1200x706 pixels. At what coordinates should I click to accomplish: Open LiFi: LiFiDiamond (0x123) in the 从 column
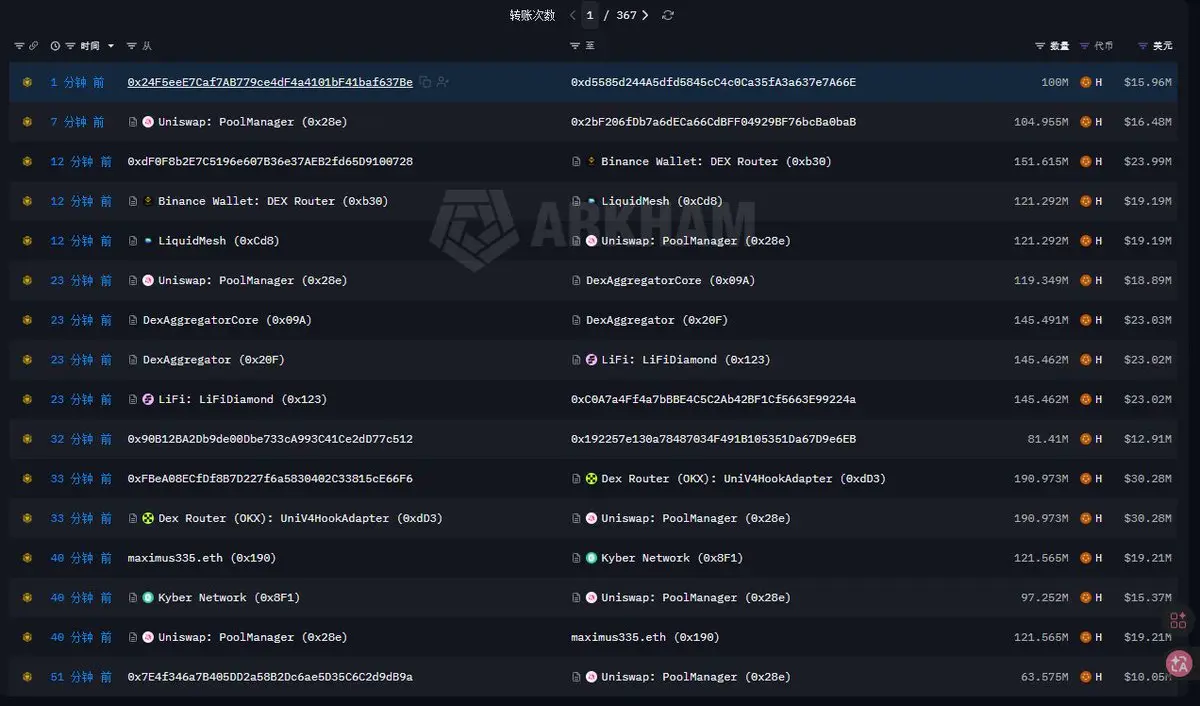tap(242, 399)
